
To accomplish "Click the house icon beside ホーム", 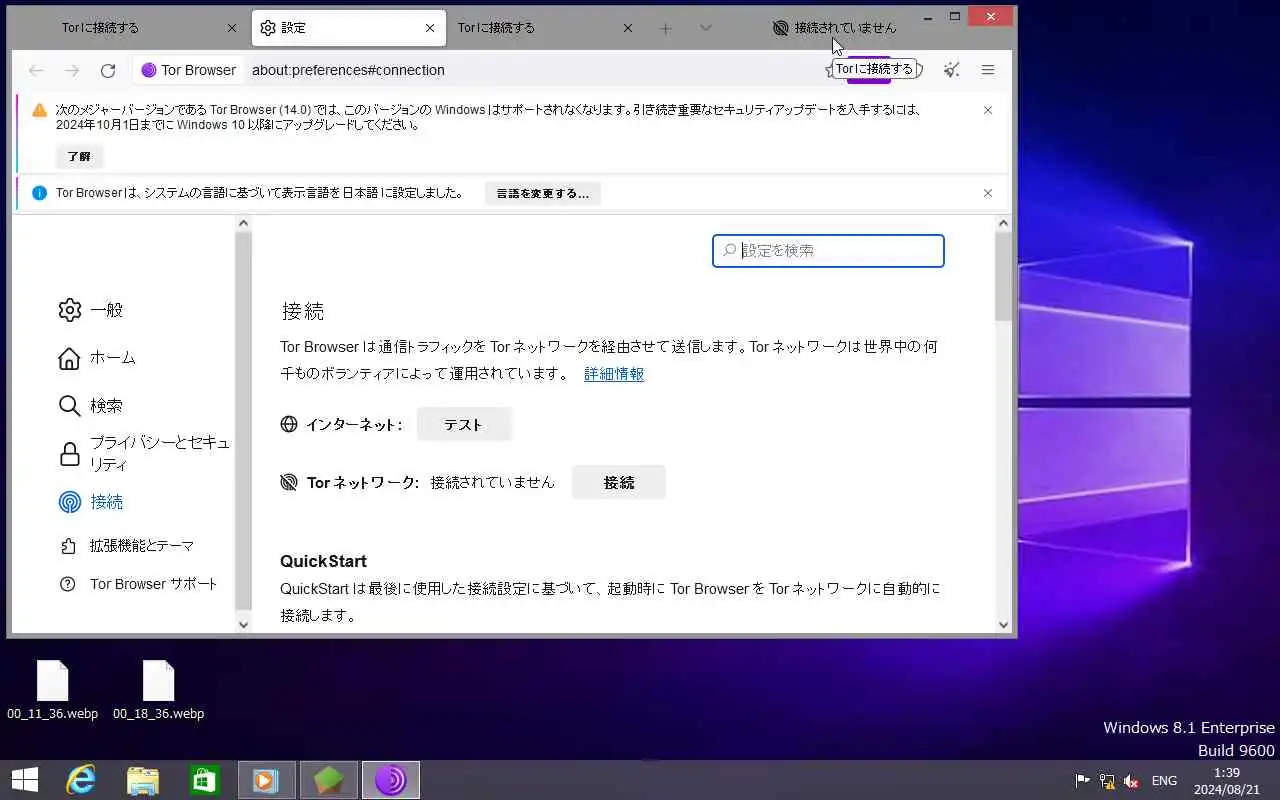I will [x=69, y=358].
